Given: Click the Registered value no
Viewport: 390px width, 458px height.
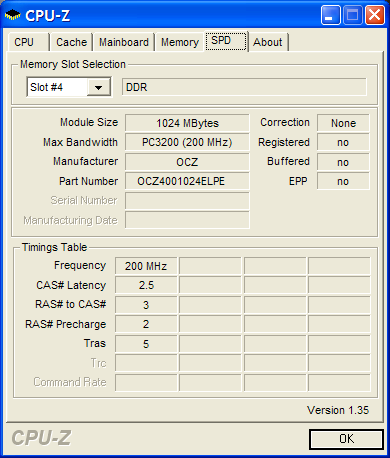Looking at the screenshot, I should tap(343, 142).
